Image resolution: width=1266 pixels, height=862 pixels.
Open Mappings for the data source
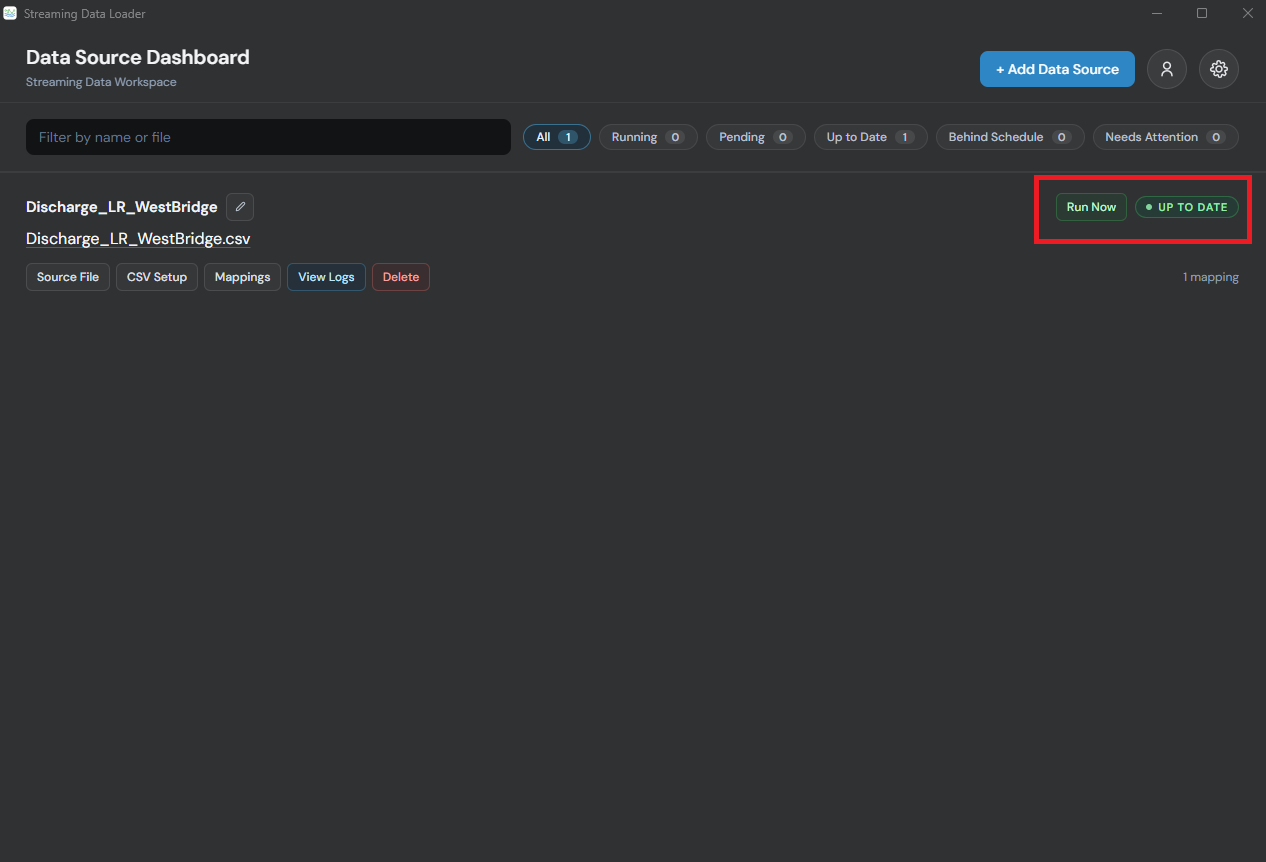pos(242,277)
